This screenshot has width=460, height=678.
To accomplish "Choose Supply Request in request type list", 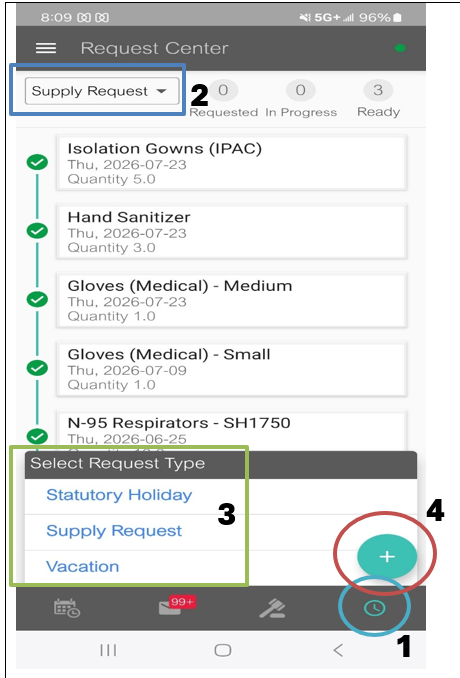I will 114,531.
